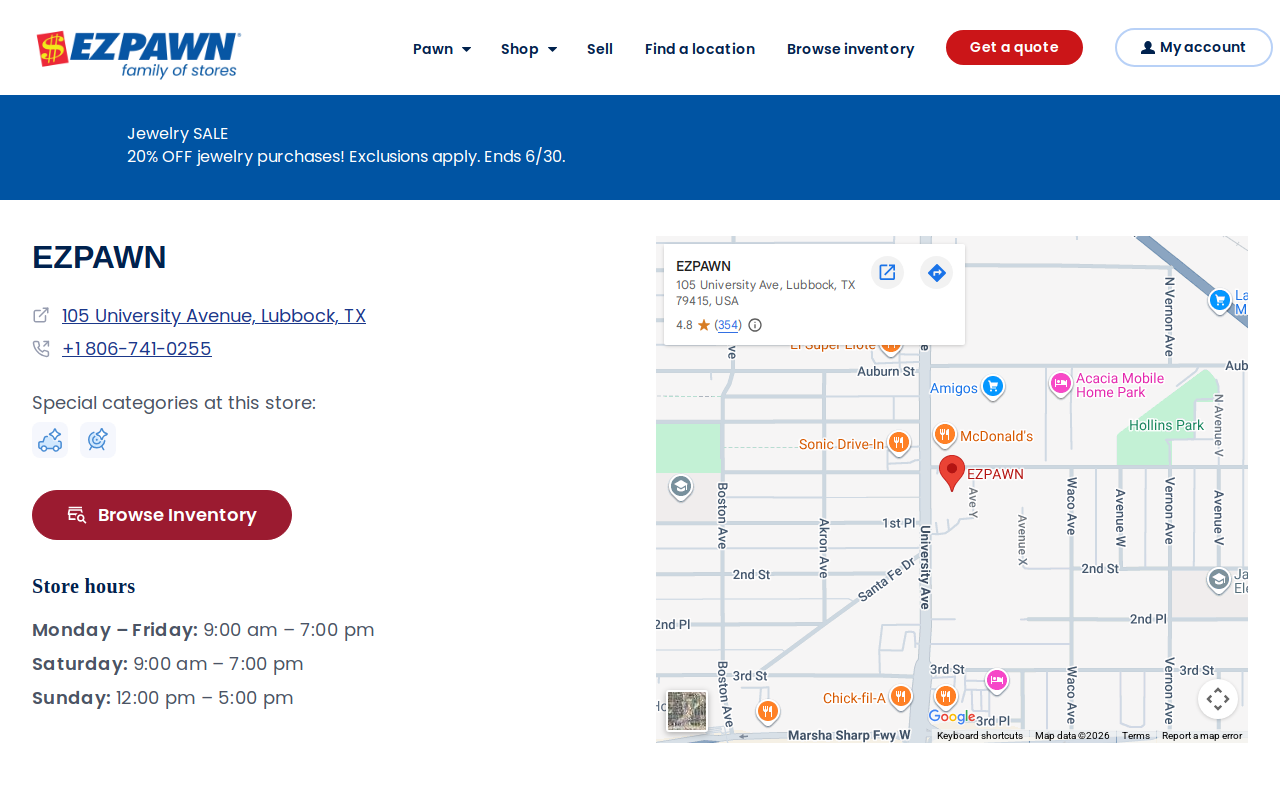Open the Sell menu item
The image size is (1280, 800).
(x=600, y=49)
